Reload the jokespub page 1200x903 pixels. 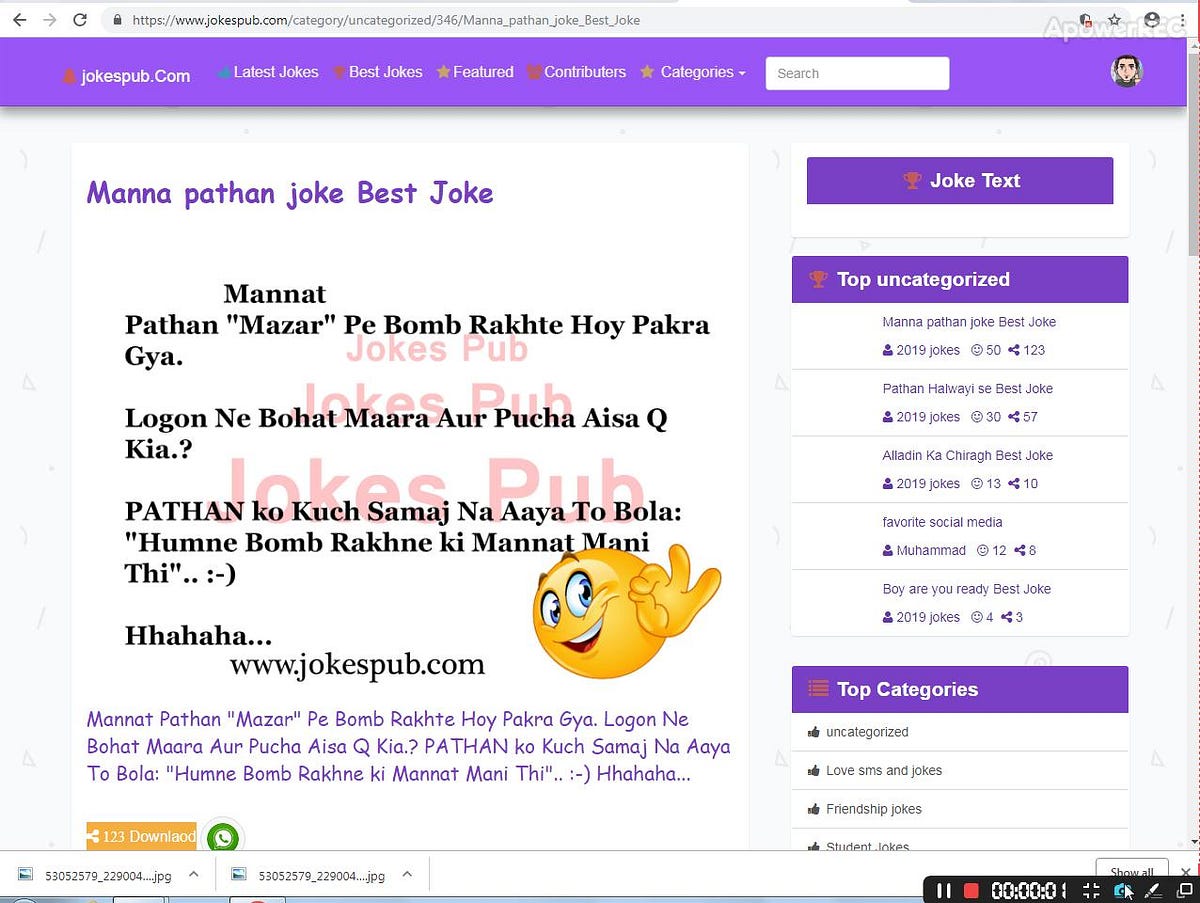tap(79, 19)
